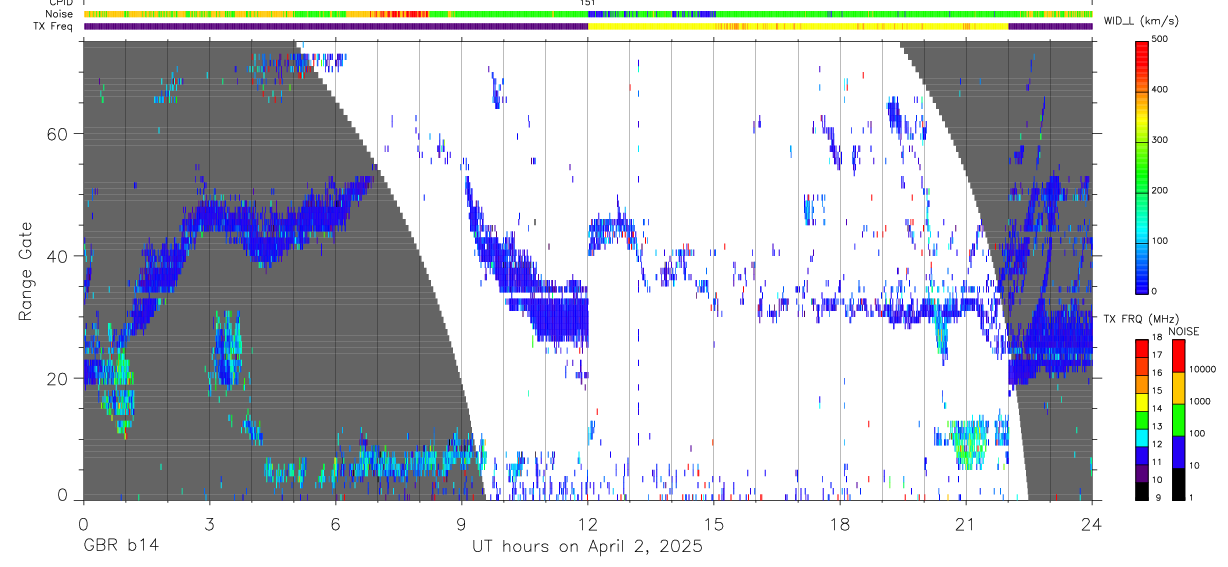Click the 'GBR b14' radar label
The width and height of the screenshot is (1228, 567).
coord(120,547)
